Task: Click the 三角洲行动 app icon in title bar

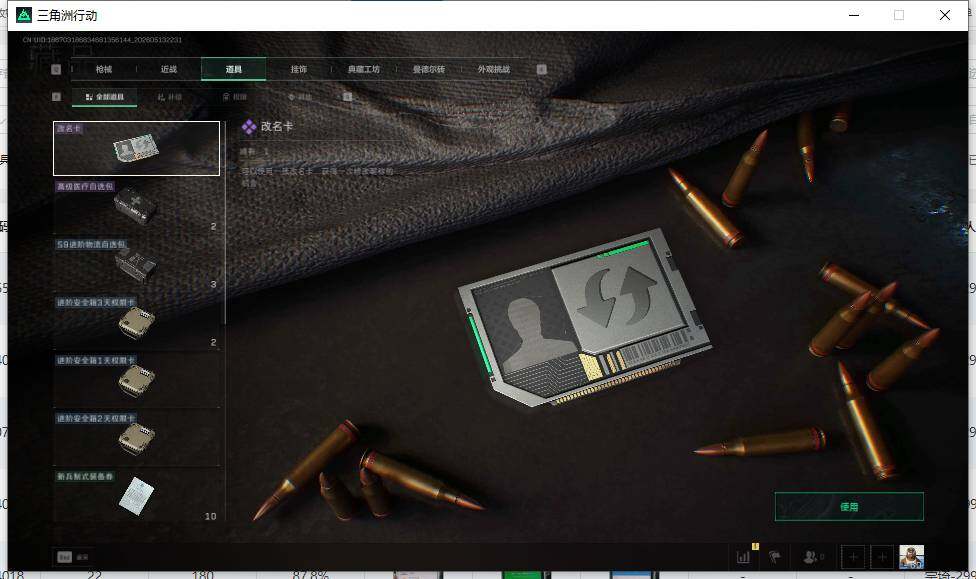Action: tap(24, 15)
